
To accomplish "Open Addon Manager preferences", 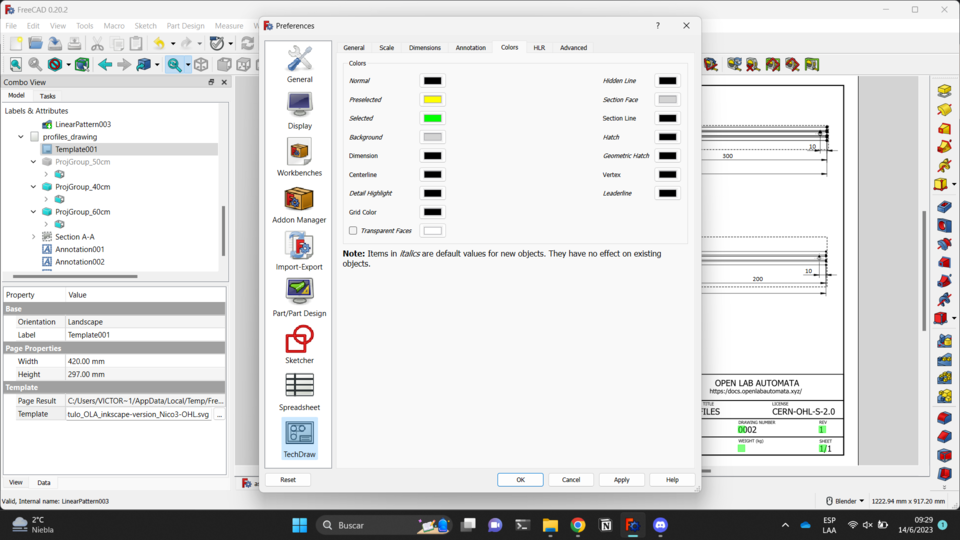I will tap(299, 204).
